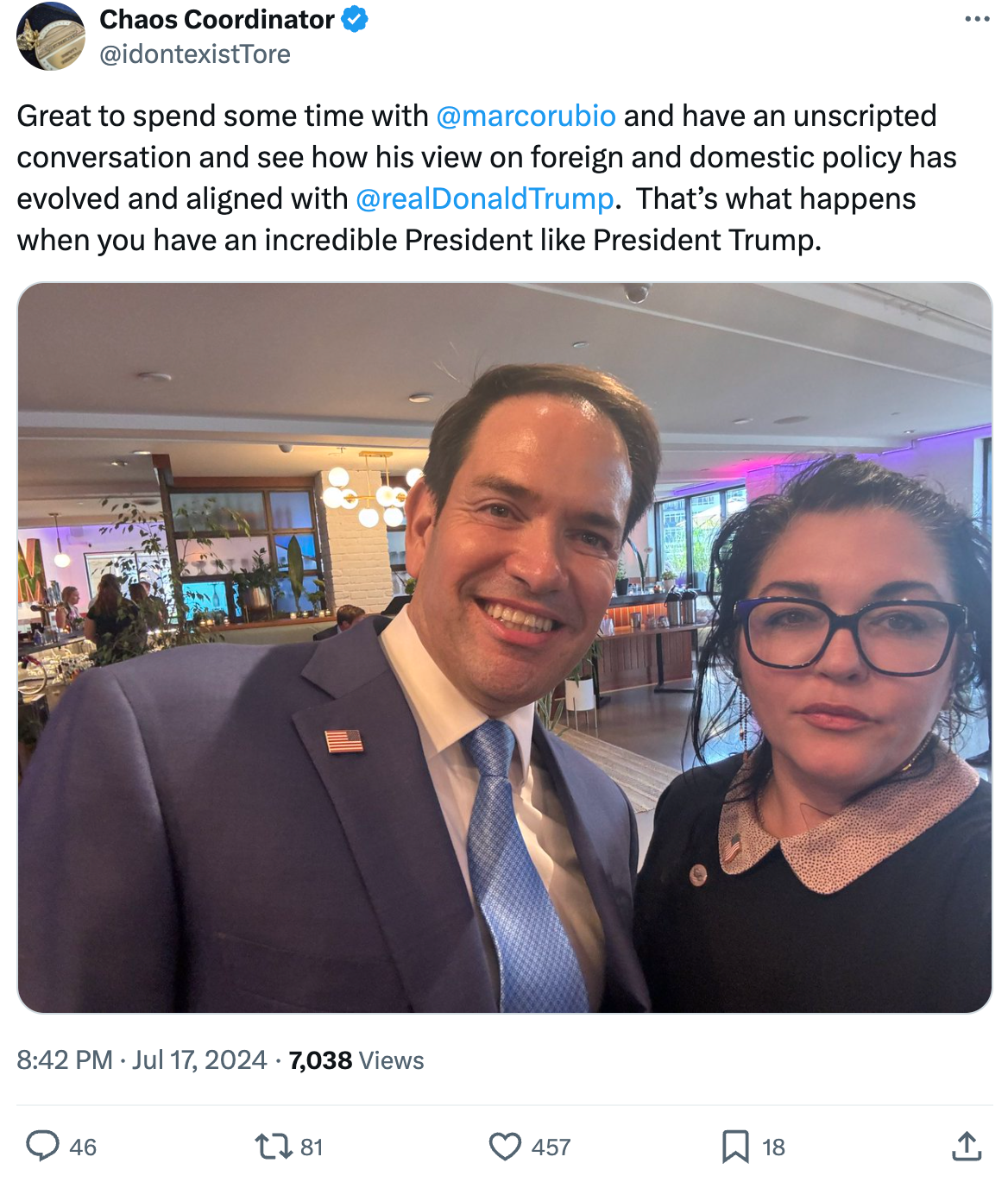
Task: Open the attached selfie photo
Action: point(504,647)
